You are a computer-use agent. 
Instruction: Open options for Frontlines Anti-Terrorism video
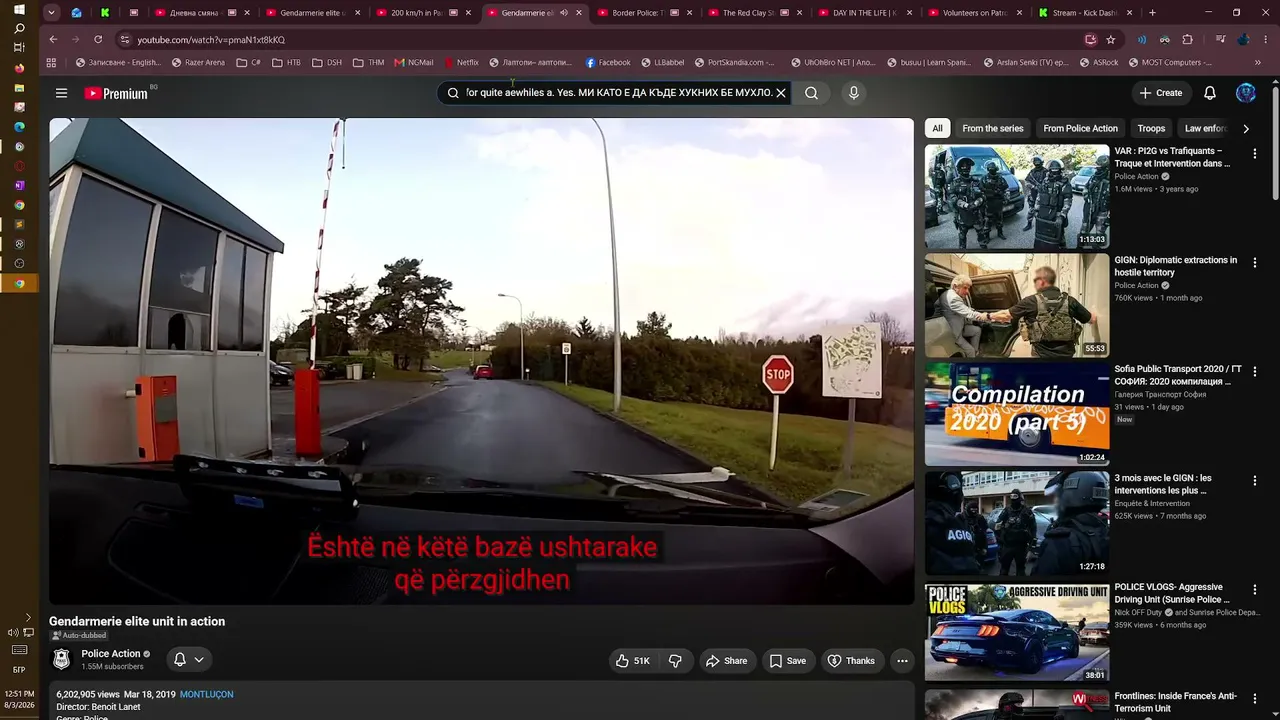tap(1255, 699)
